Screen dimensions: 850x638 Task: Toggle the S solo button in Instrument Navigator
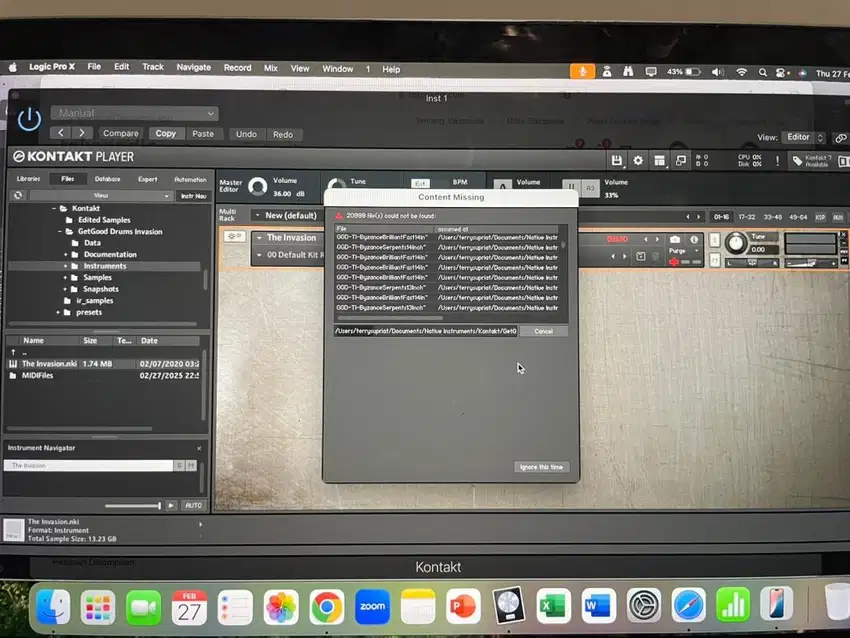[179, 466]
